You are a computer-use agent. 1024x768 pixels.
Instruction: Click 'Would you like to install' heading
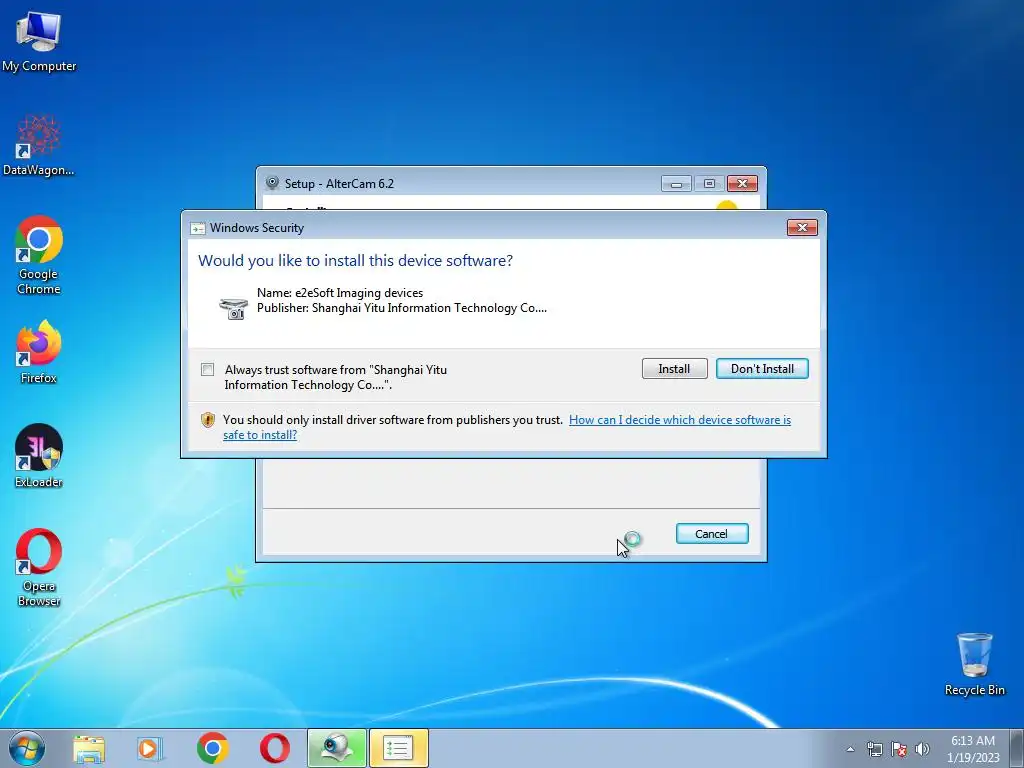coord(355,261)
